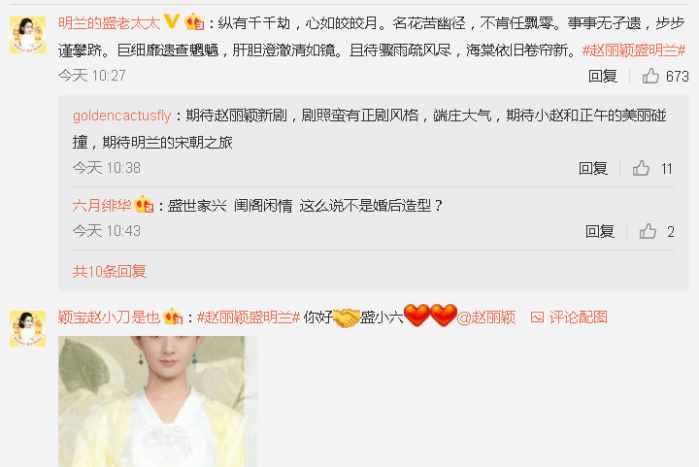This screenshot has height=467, width=699.
Task: Click the badge beside 明兰的盛老太太 username
Action: [x=194, y=22]
